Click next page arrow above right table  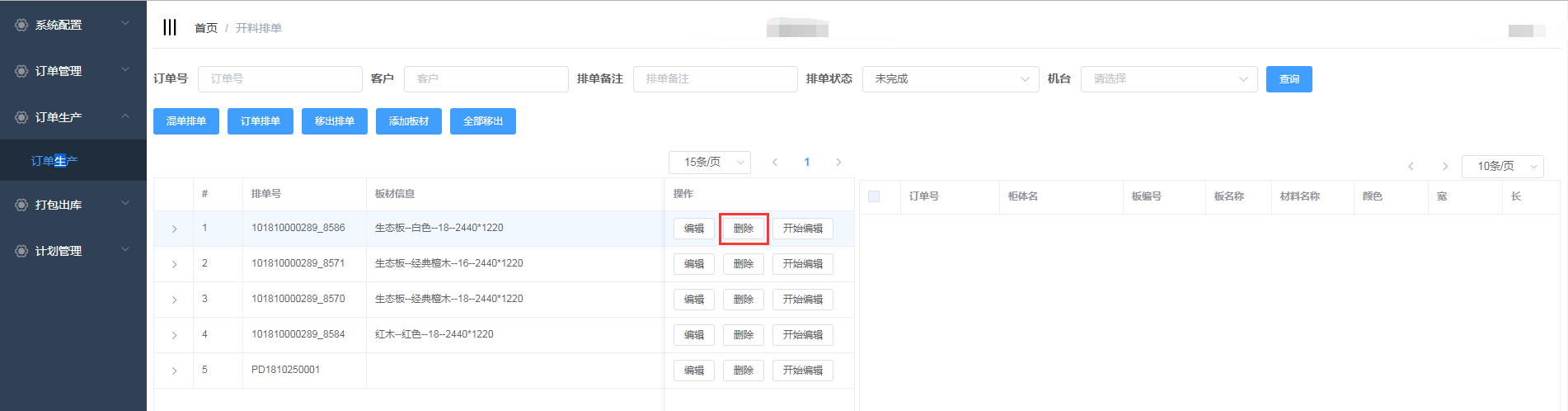[1445, 166]
